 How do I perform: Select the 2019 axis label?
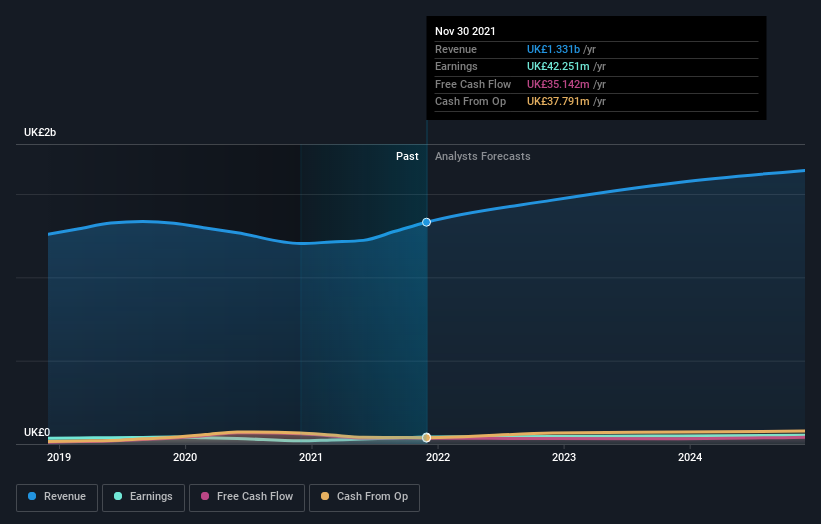point(59,457)
